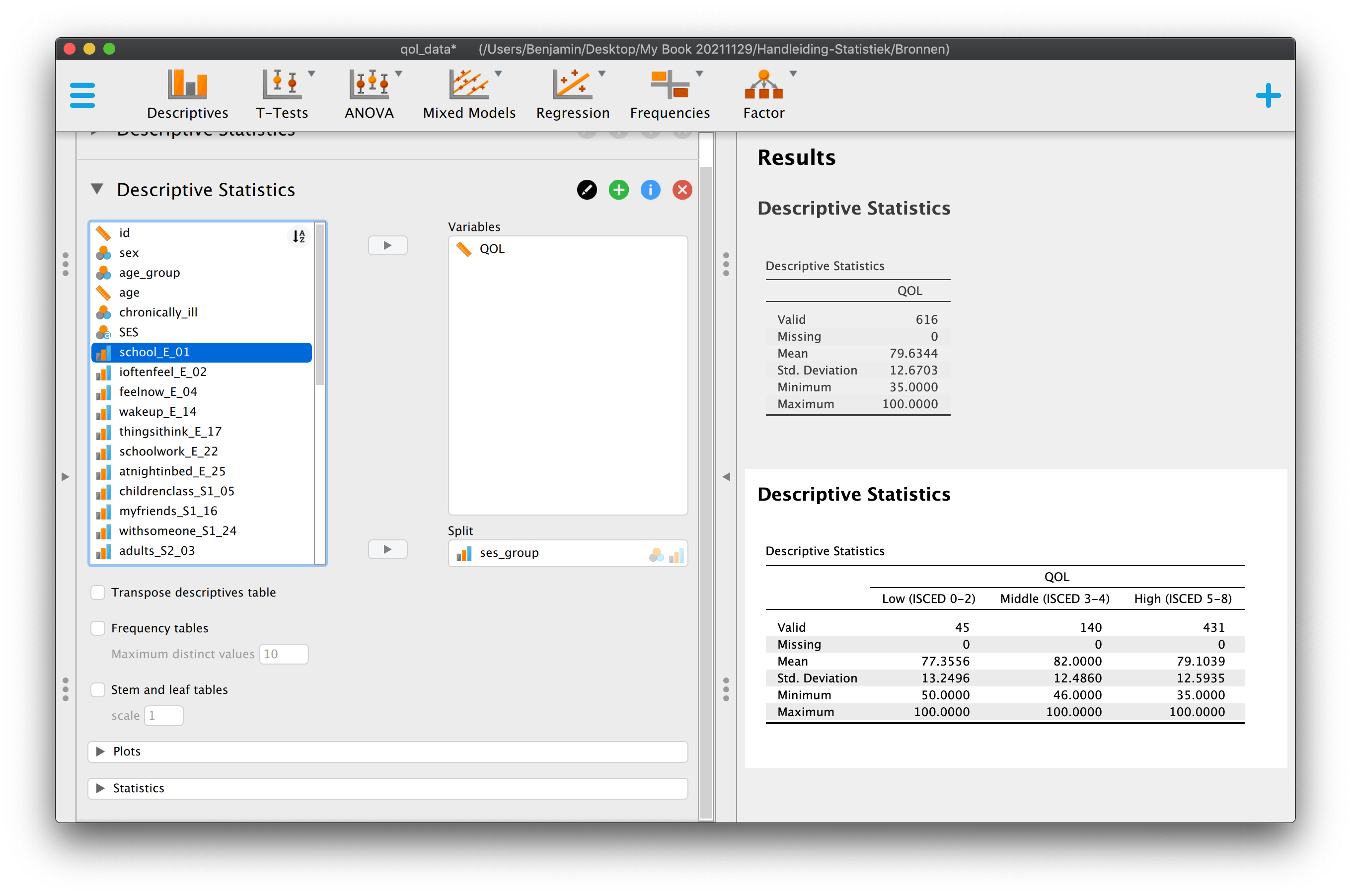
Task: Enable Transpose descriptives table checkbox
Action: (x=98, y=593)
